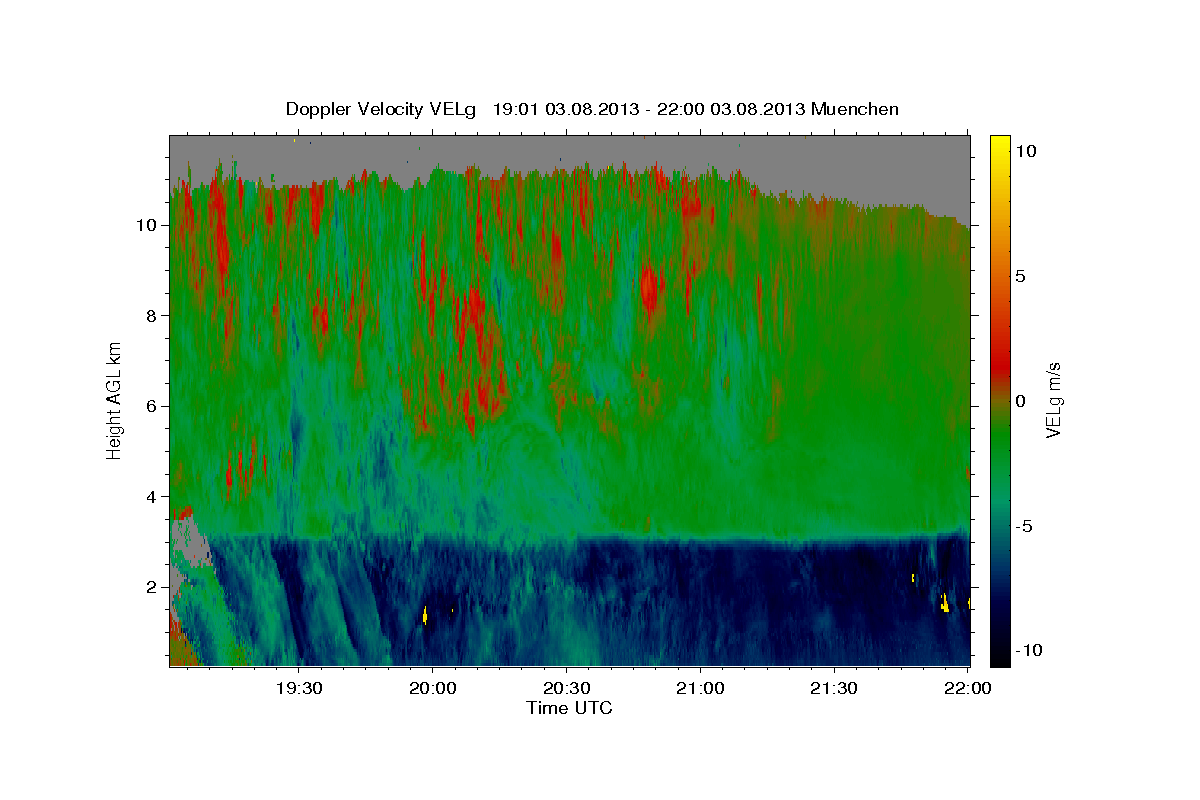Click the 'Time UTC' axis label
Viewport: 1200px width, 800px height.
569,708
